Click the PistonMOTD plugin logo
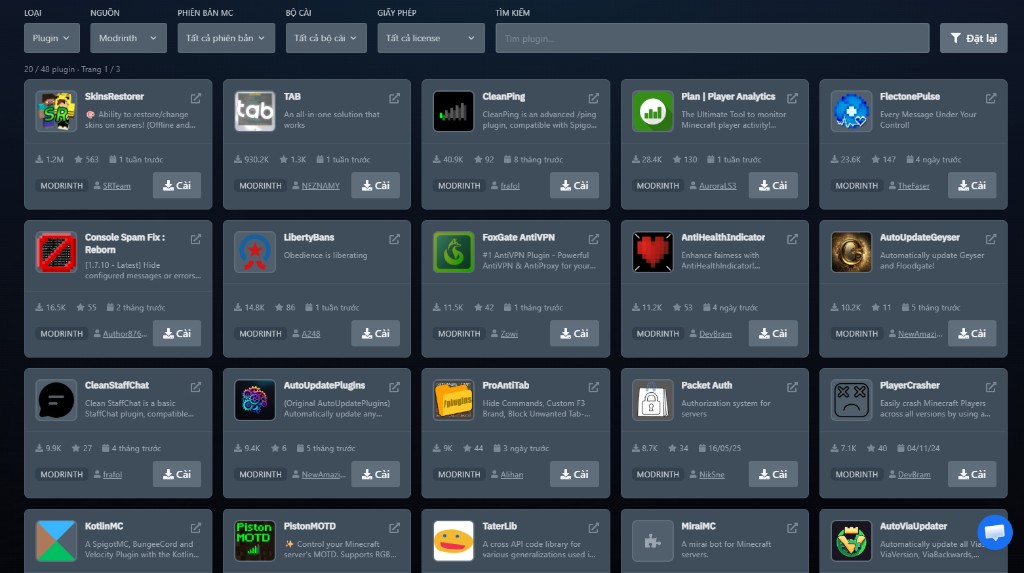This screenshot has height=573, width=1024. [x=255, y=541]
